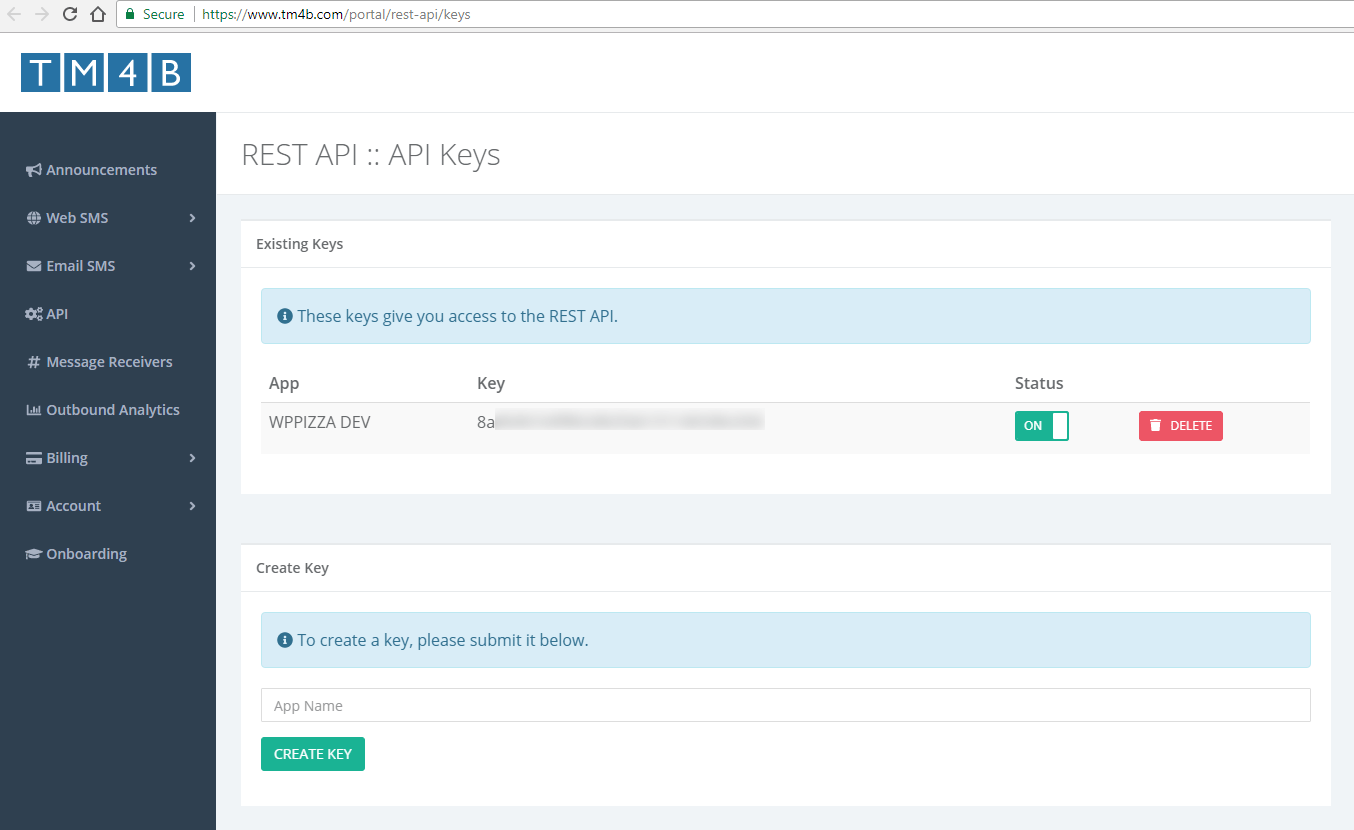Expand the Email SMS submenu chevron

[192, 266]
